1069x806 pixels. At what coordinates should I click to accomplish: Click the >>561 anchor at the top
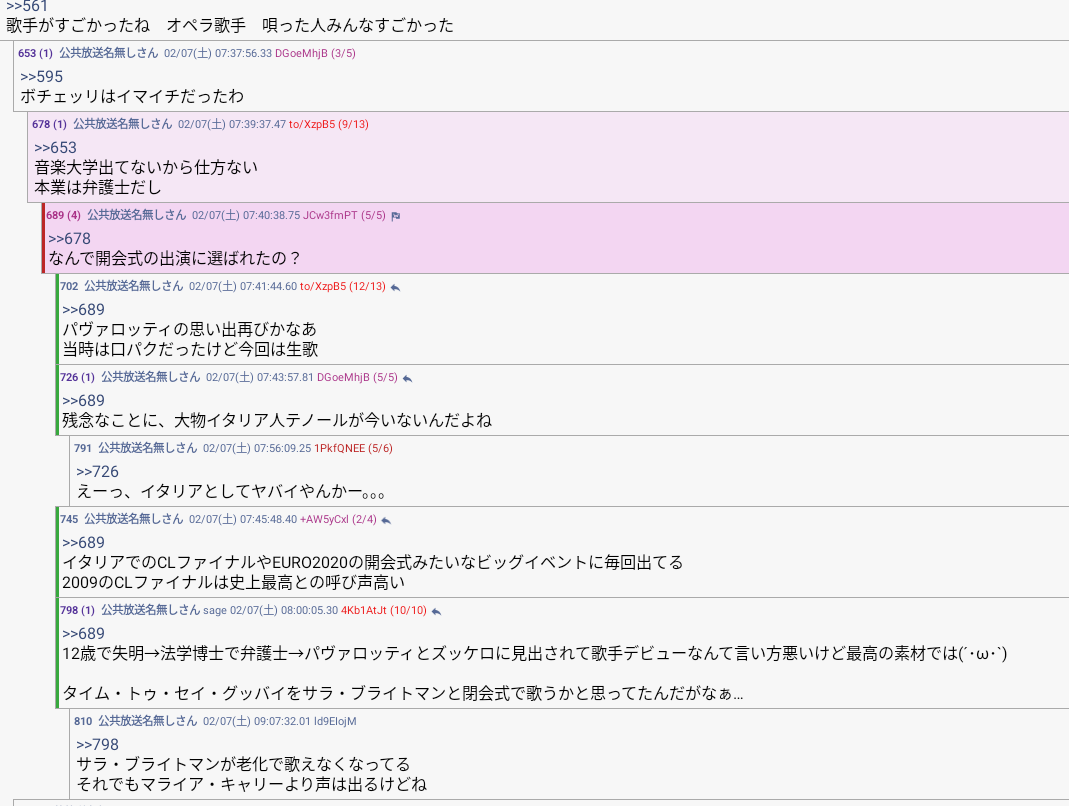[x=27, y=7]
